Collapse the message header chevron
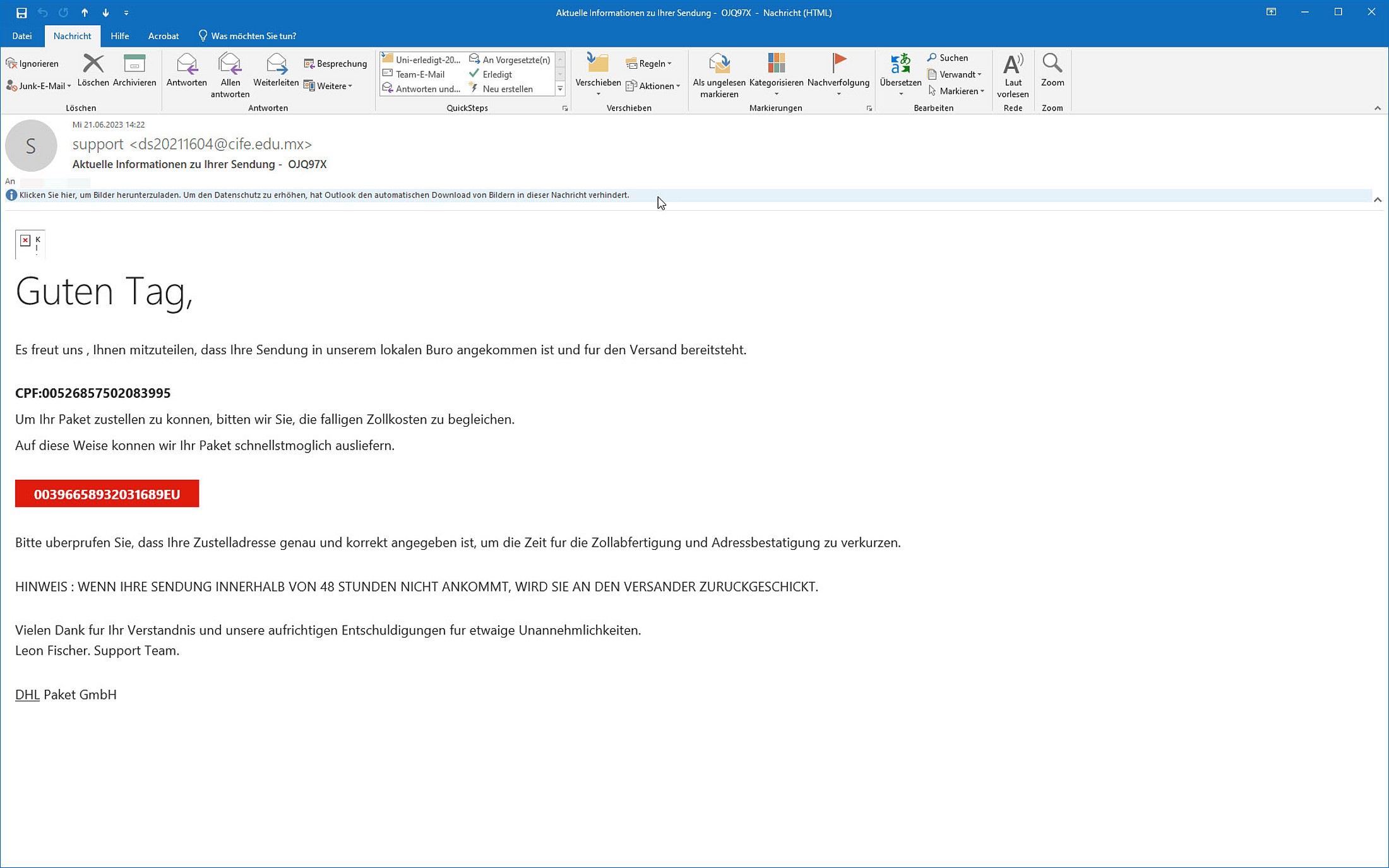 pos(1377,199)
